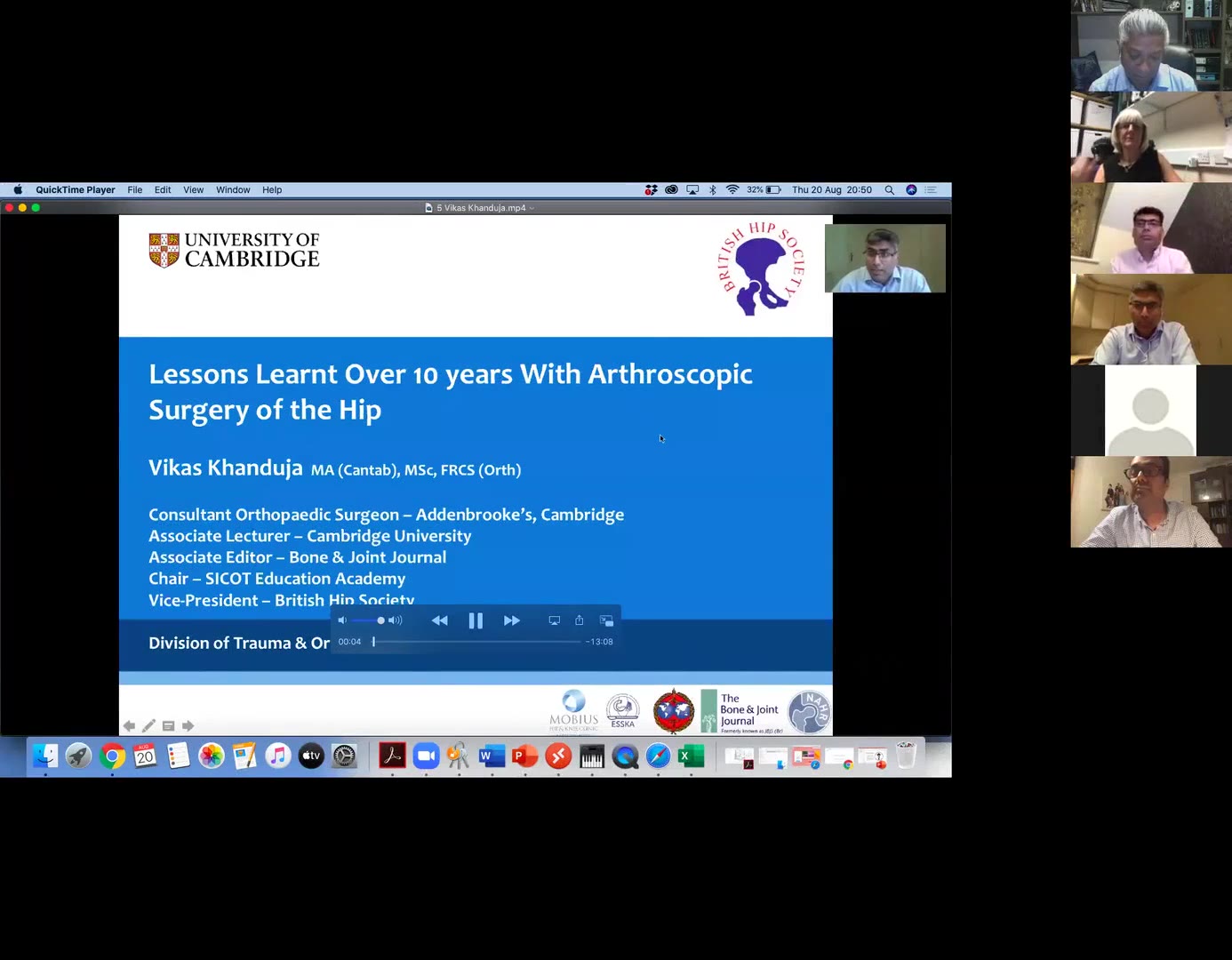Open Safari from the Dock
This screenshot has height=960, width=1232.
click(658, 756)
